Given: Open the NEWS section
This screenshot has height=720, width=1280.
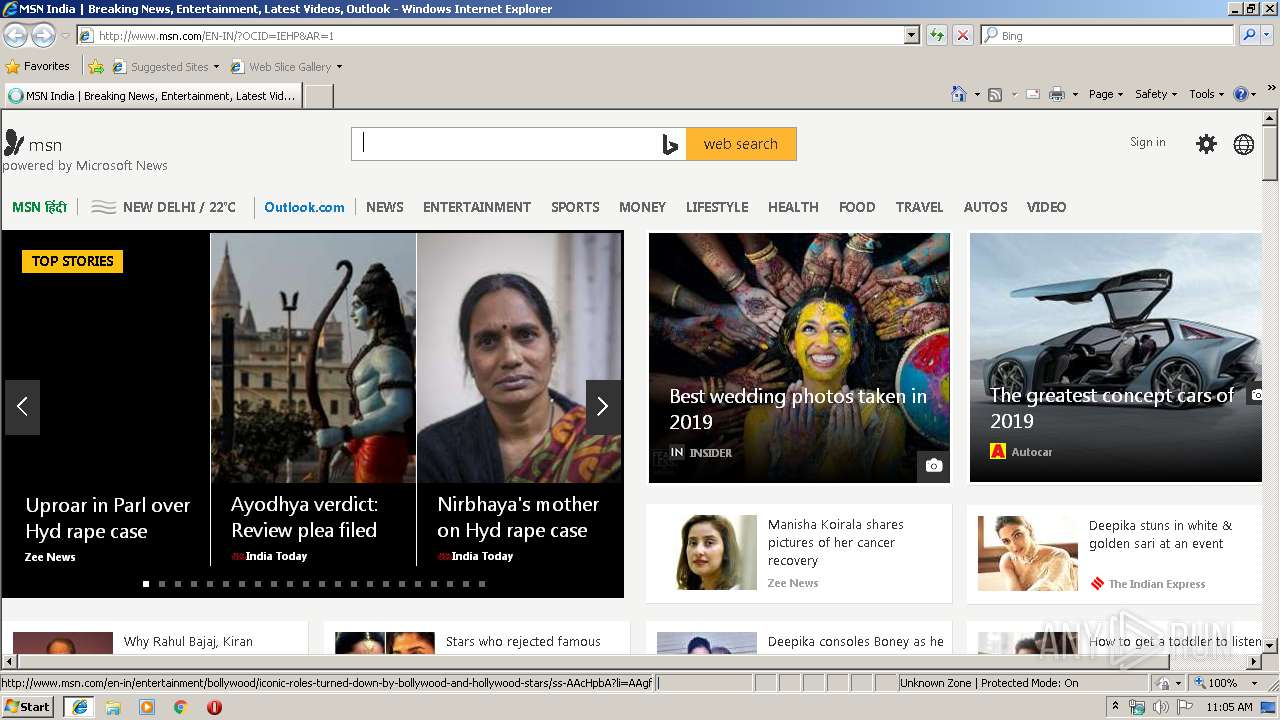Looking at the screenshot, I should click(x=385, y=207).
